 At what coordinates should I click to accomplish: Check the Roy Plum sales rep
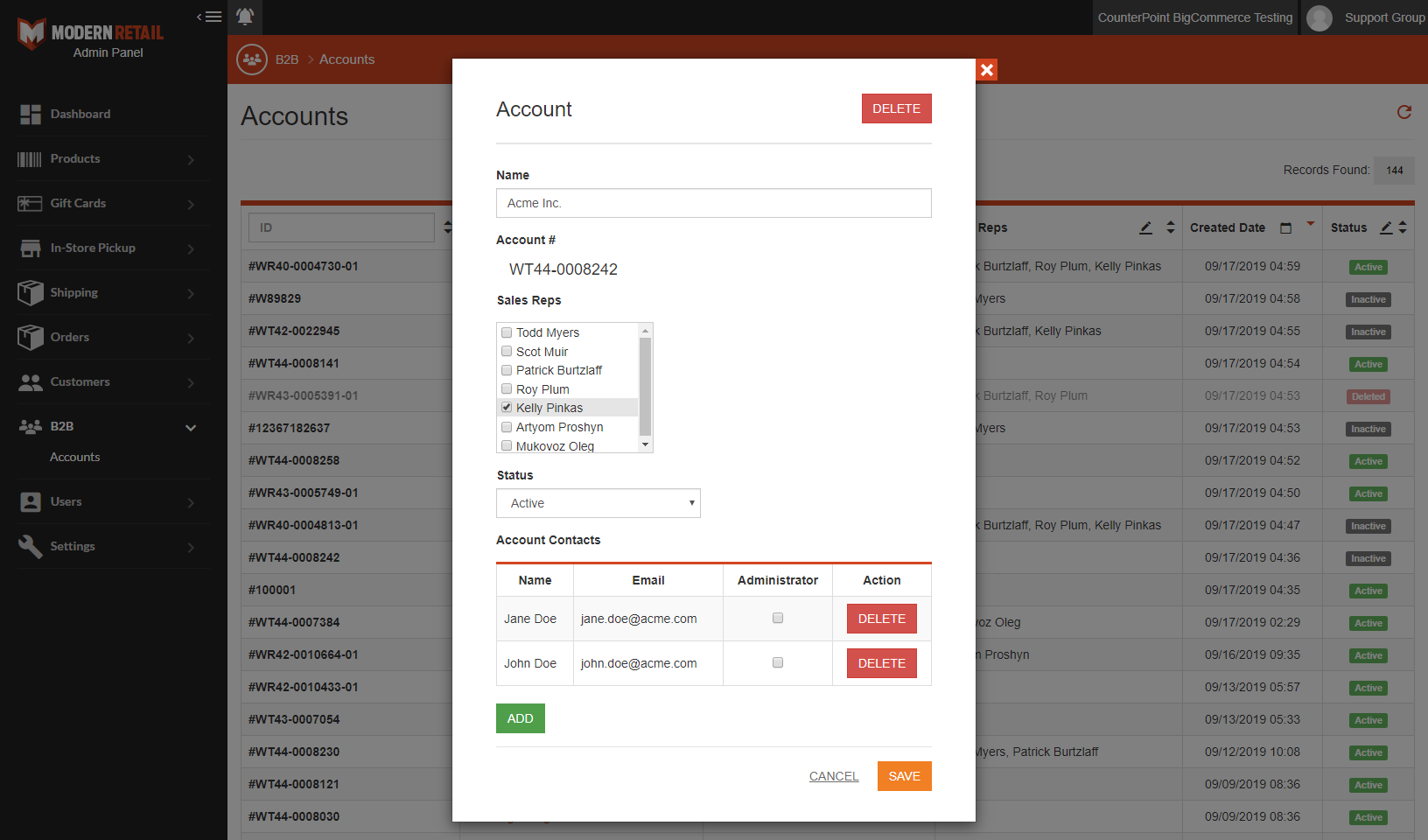[x=507, y=389]
